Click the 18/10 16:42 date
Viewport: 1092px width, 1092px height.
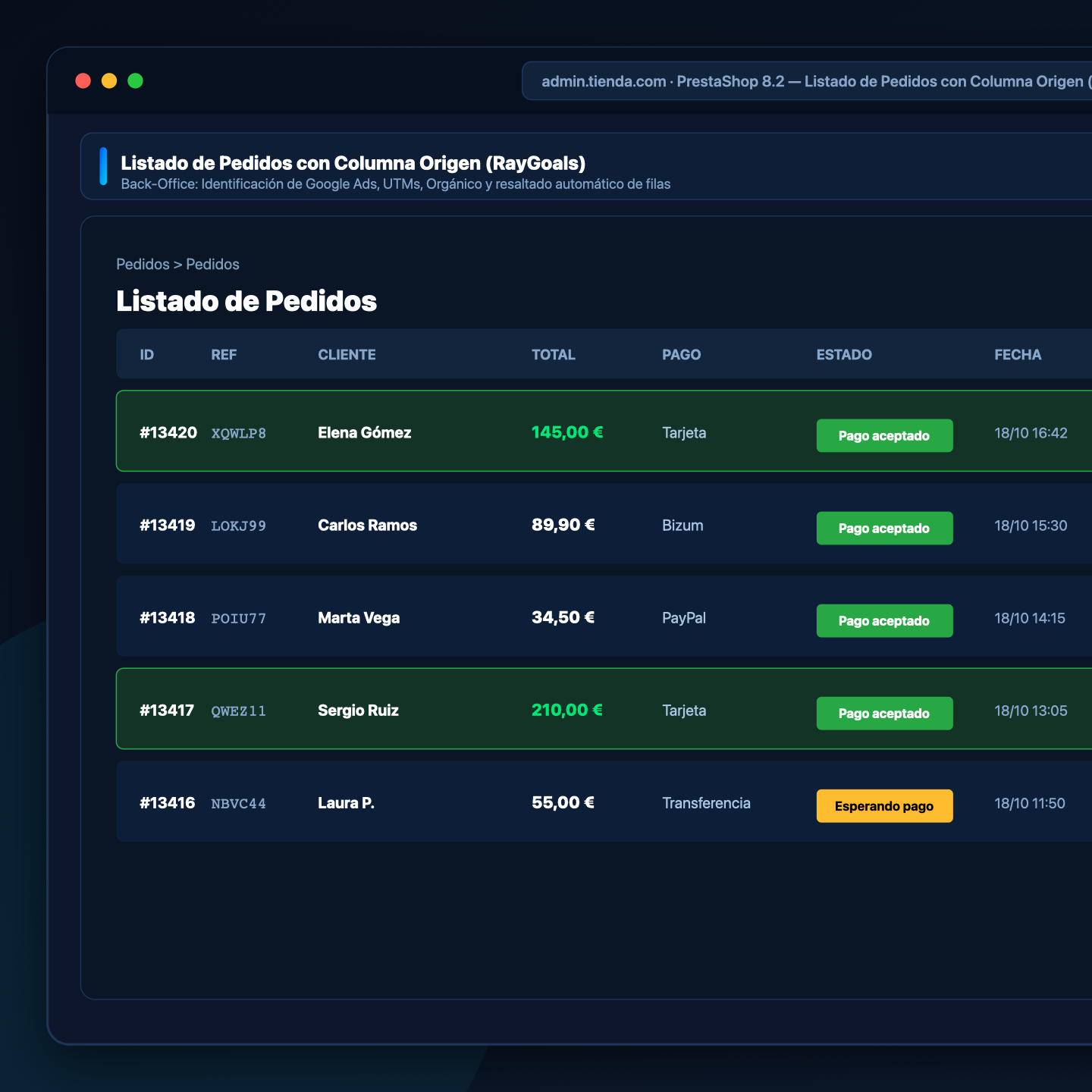pos(1031,433)
